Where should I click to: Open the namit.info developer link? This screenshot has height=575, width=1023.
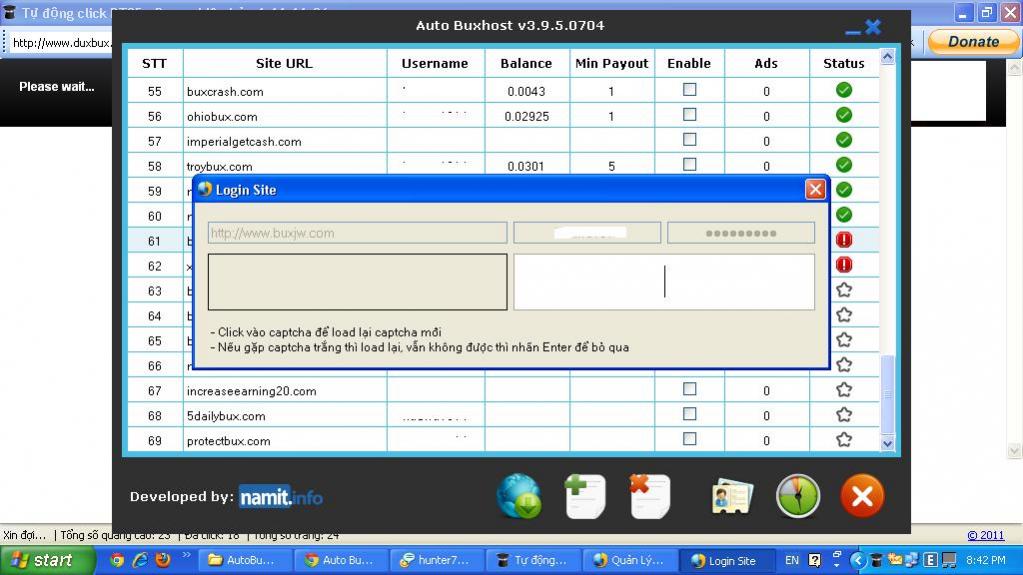(x=281, y=497)
